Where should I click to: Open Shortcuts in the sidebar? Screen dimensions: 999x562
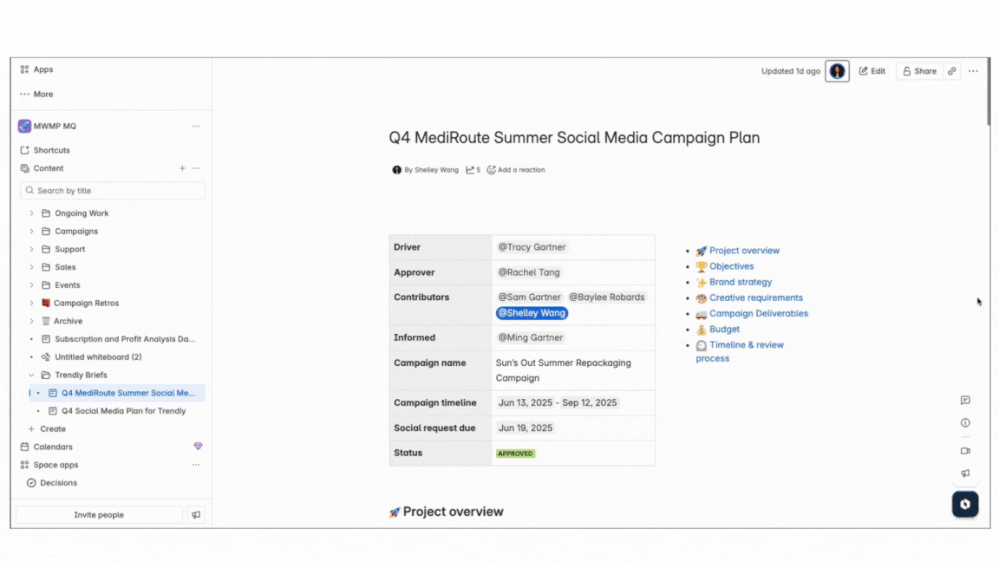[x=51, y=150]
